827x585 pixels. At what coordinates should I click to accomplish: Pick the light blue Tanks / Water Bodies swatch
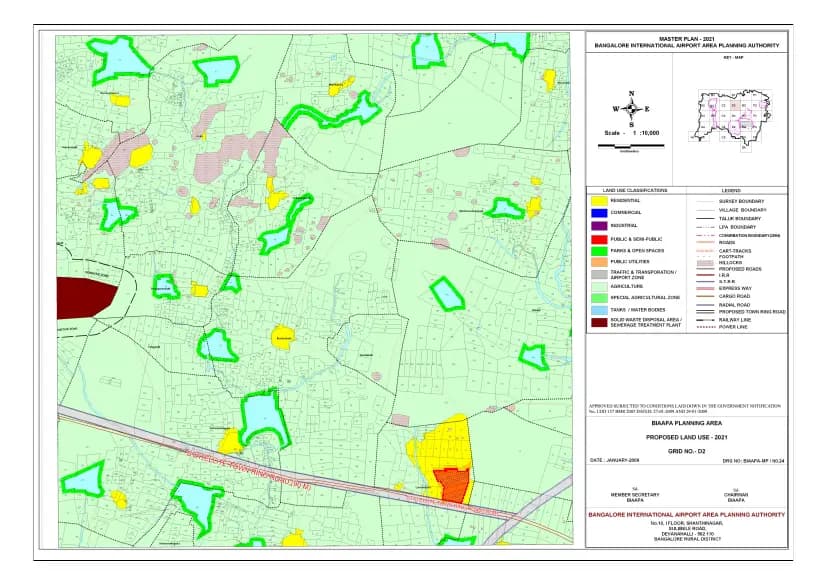click(x=599, y=311)
